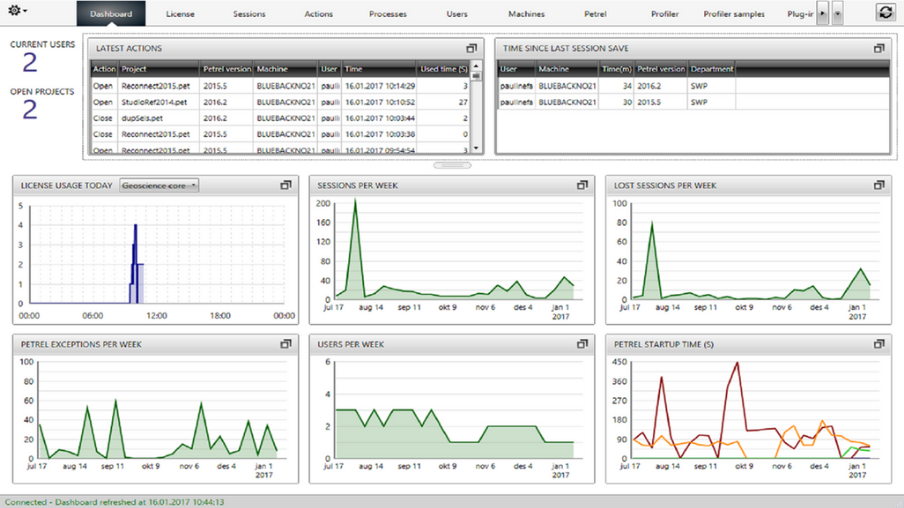Screen dimensions: 904x508
Task: Maximize the License Usage Today chart
Action: coord(286,185)
